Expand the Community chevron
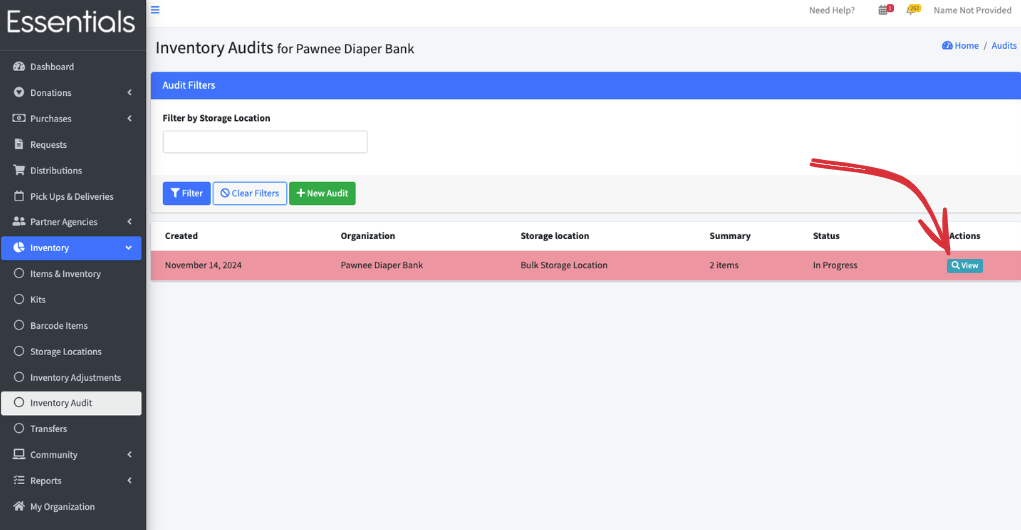Image resolution: width=1021 pixels, height=530 pixels. click(130, 454)
